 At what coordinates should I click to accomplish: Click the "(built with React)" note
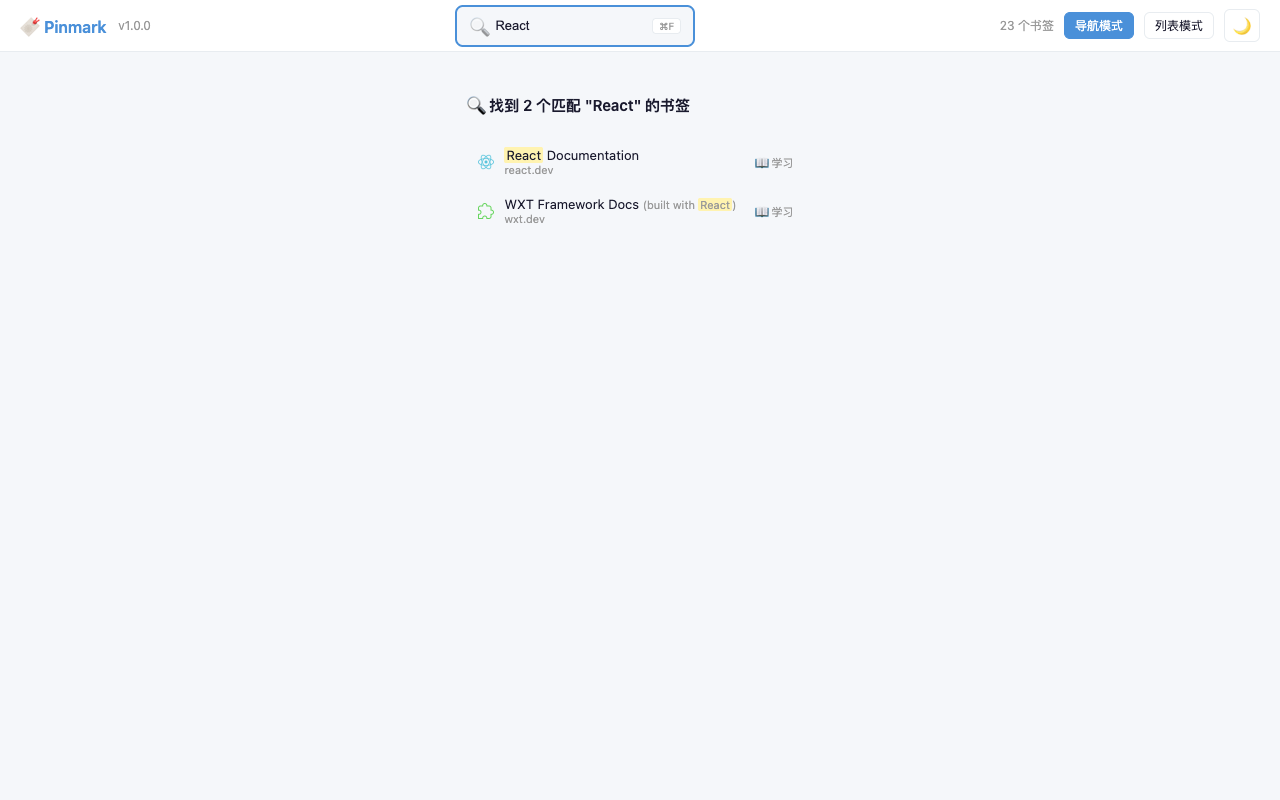689,205
